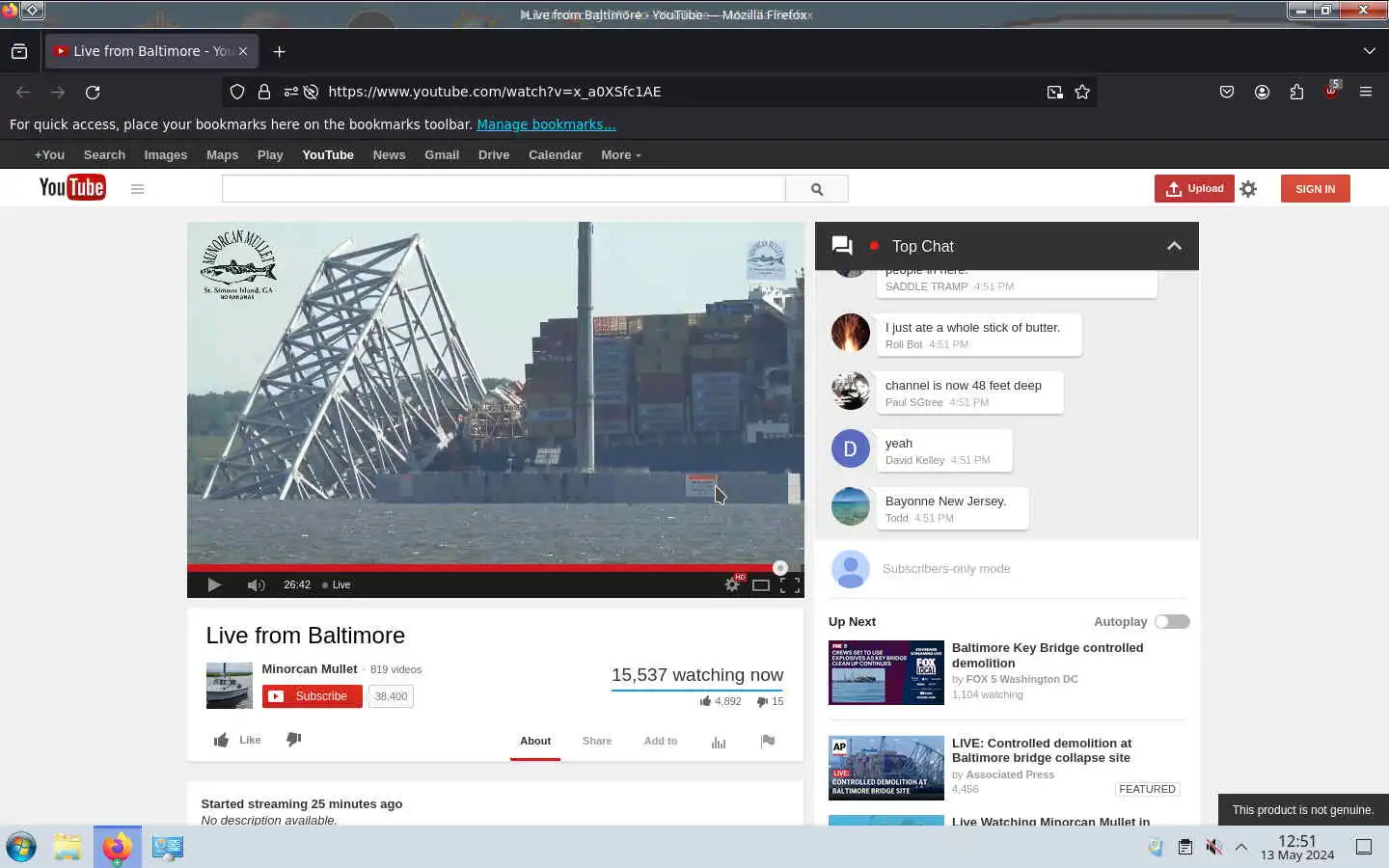Click the site padlock security icon
Image resolution: width=1389 pixels, height=868 pixels.
point(263,92)
